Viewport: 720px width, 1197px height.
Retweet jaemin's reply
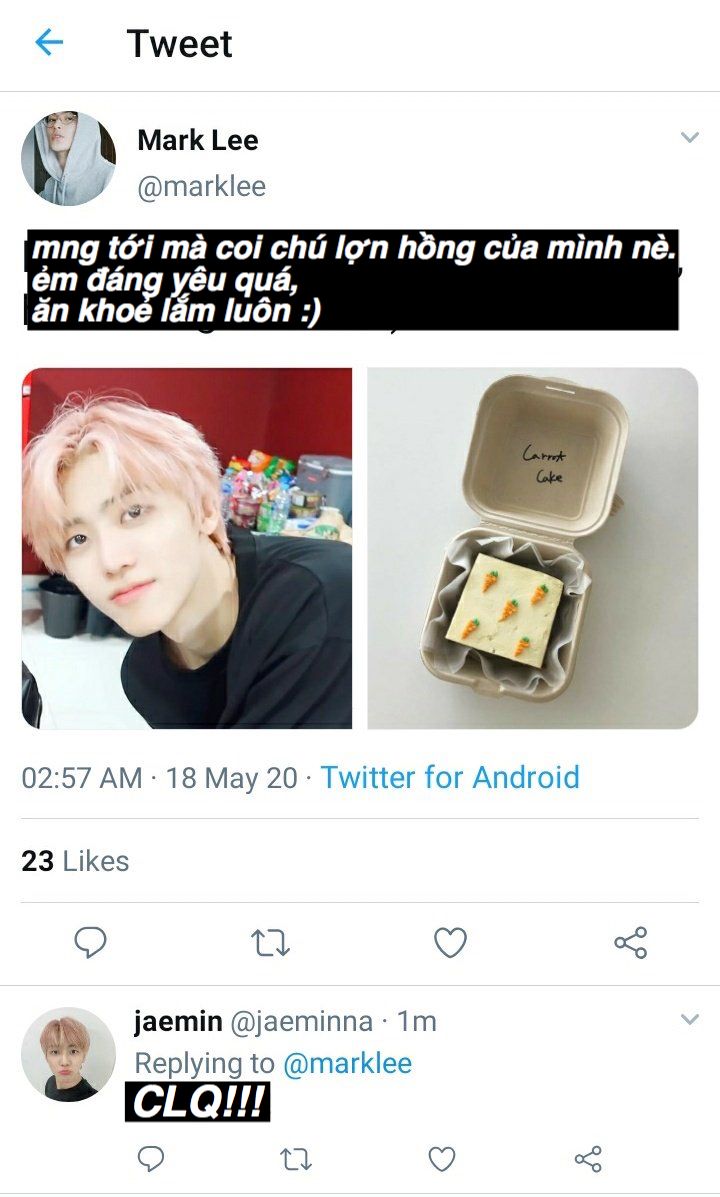pos(295,1159)
